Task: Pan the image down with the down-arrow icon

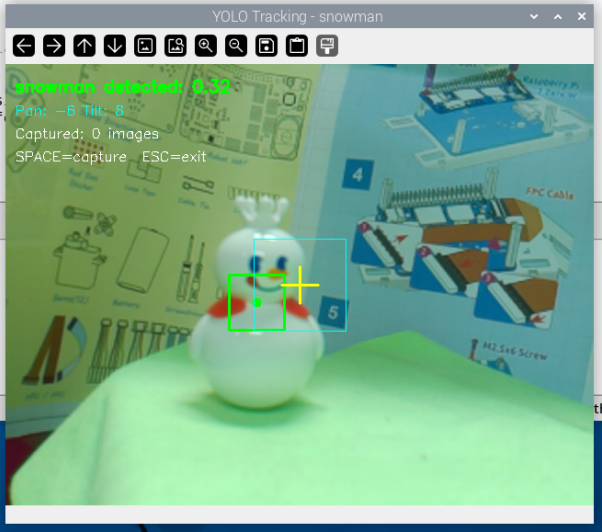Action: pyautogui.click(x=115, y=46)
